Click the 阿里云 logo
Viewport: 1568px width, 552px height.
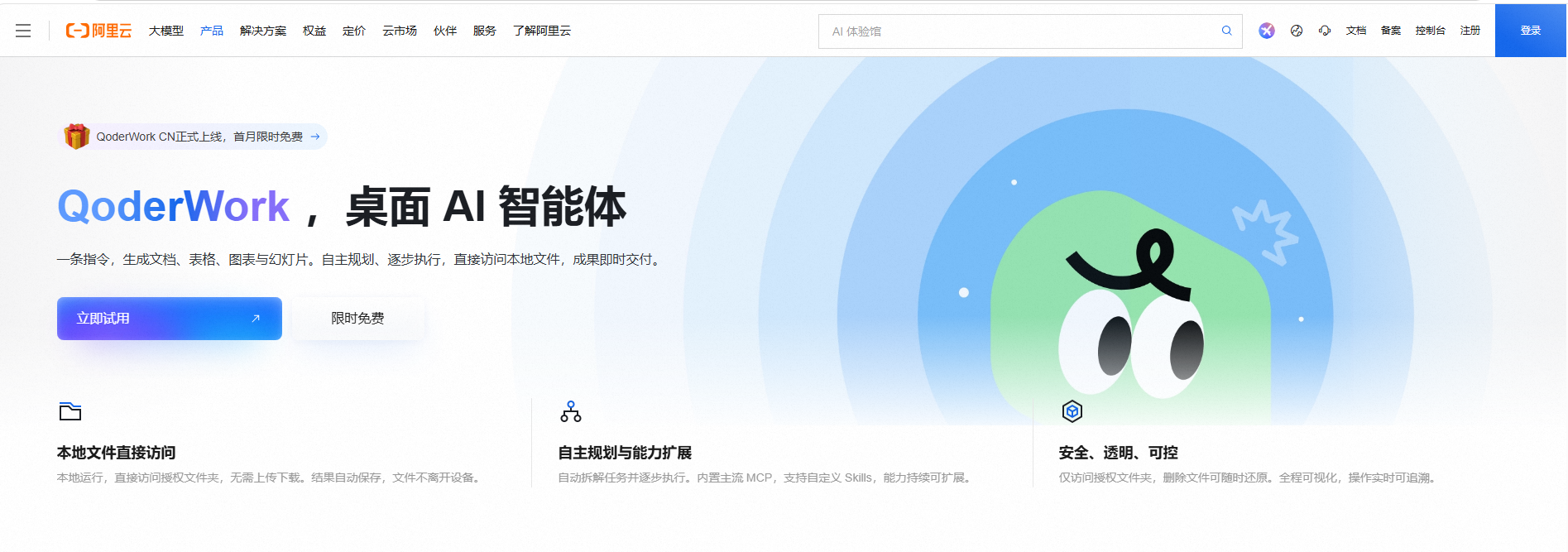pos(98,31)
